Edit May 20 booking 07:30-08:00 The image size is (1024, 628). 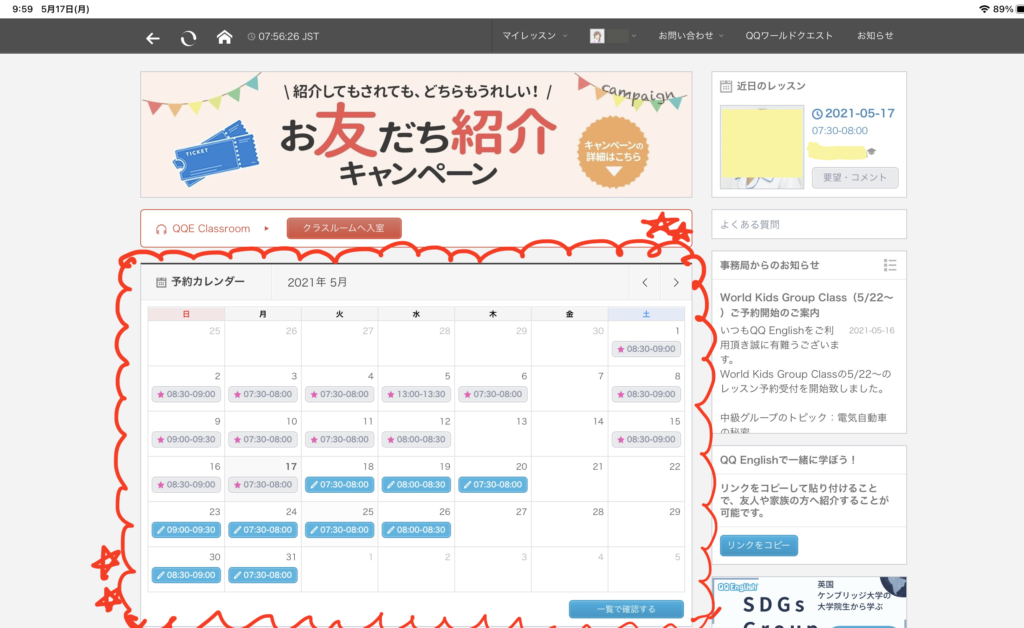click(x=493, y=484)
